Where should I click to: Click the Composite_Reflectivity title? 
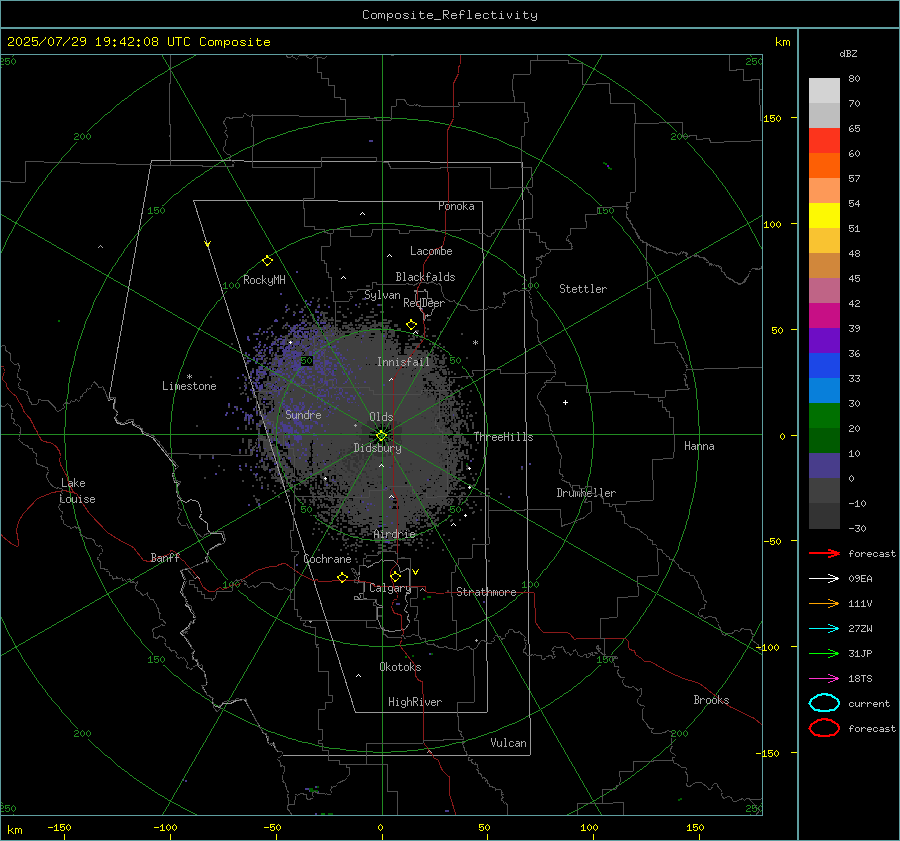(450, 15)
